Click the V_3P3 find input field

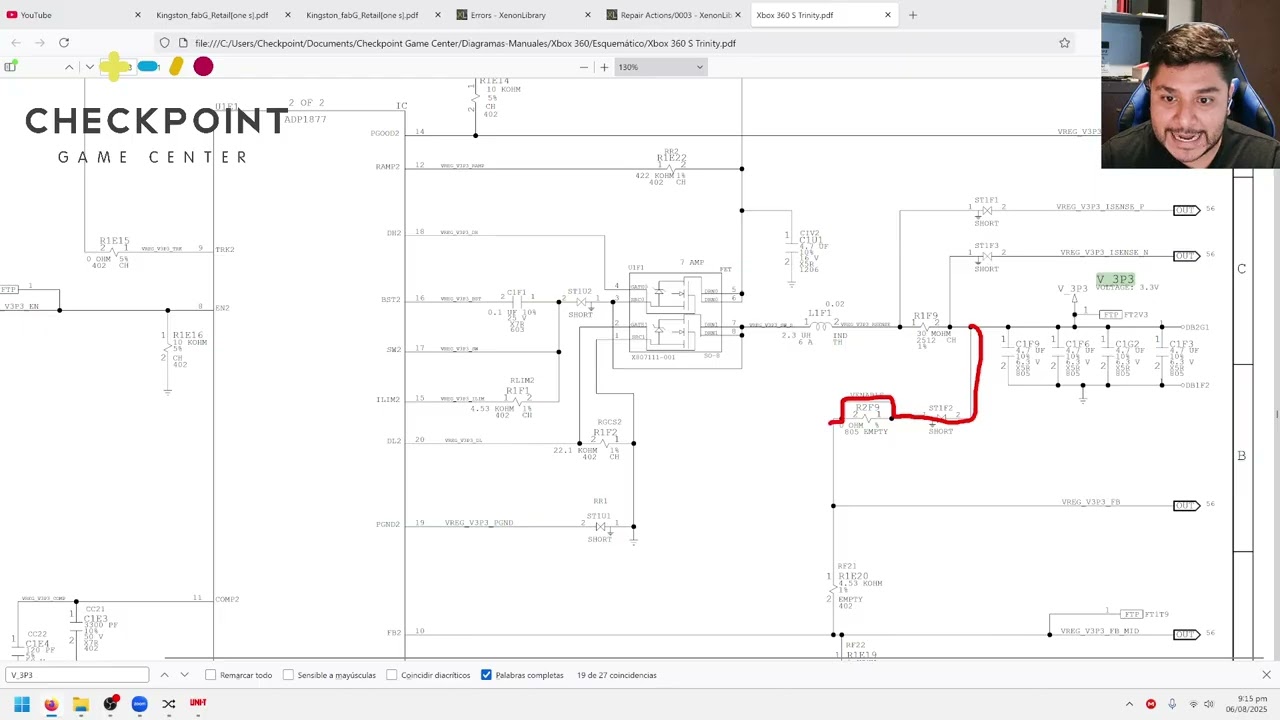[x=77, y=675]
